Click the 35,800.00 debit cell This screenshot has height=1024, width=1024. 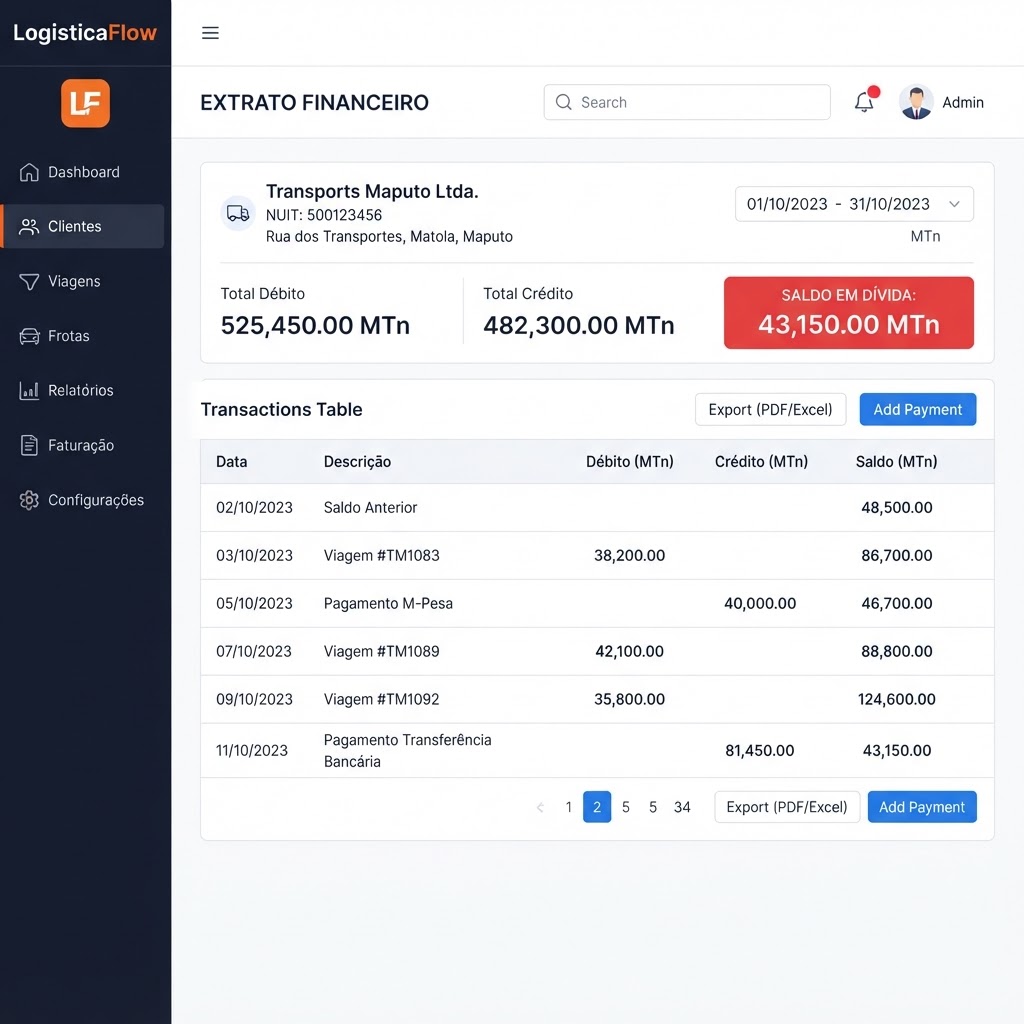(630, 699)
